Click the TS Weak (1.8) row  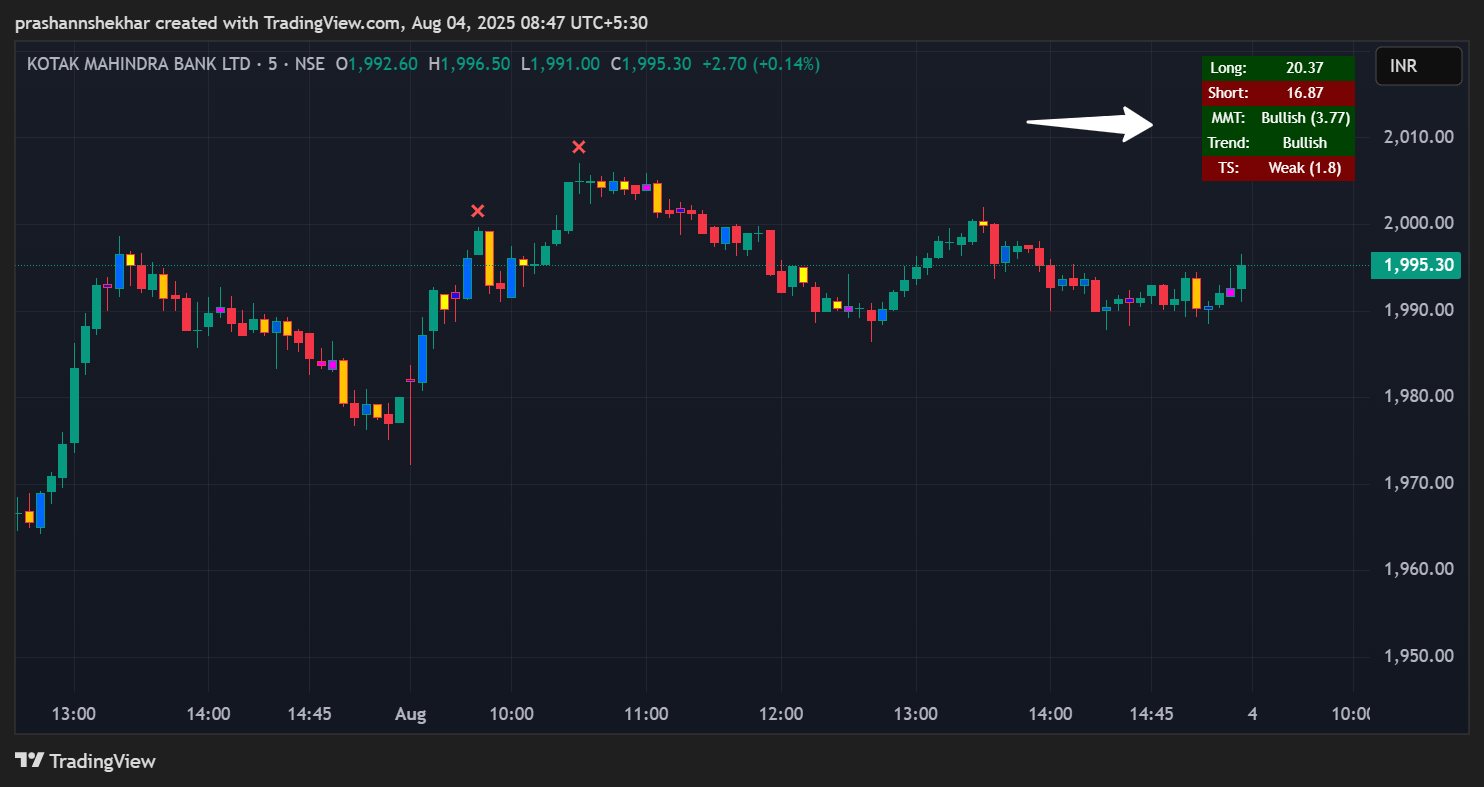tap(1278, 168)
